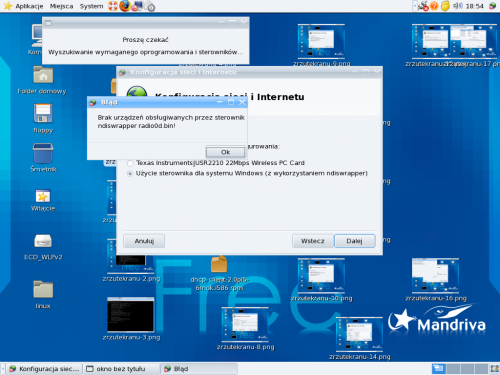The width and height of the screenshot is (500, 375).
Task: Open the System menu
Action: [x=91, y=6]
